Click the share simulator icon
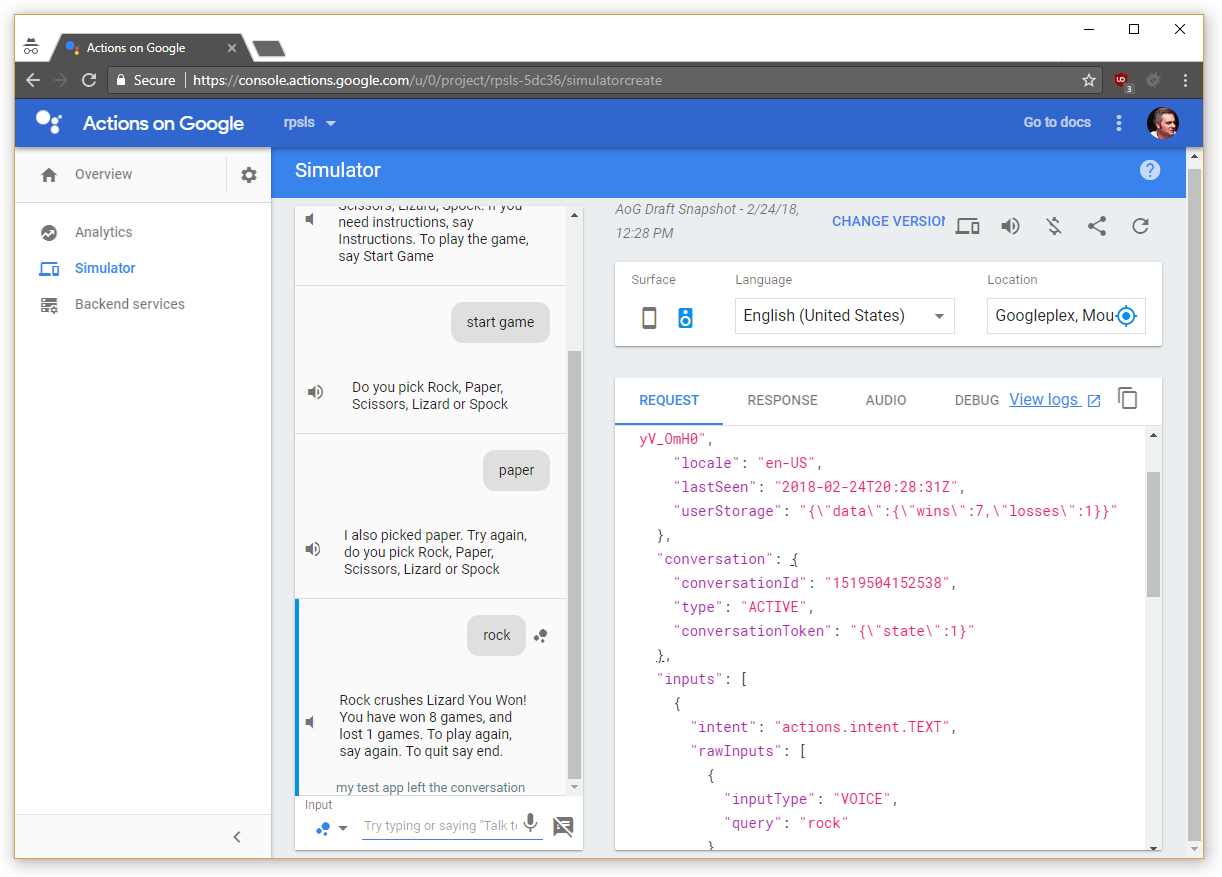Screen dimensions: 1222x877 [1097, 226]
